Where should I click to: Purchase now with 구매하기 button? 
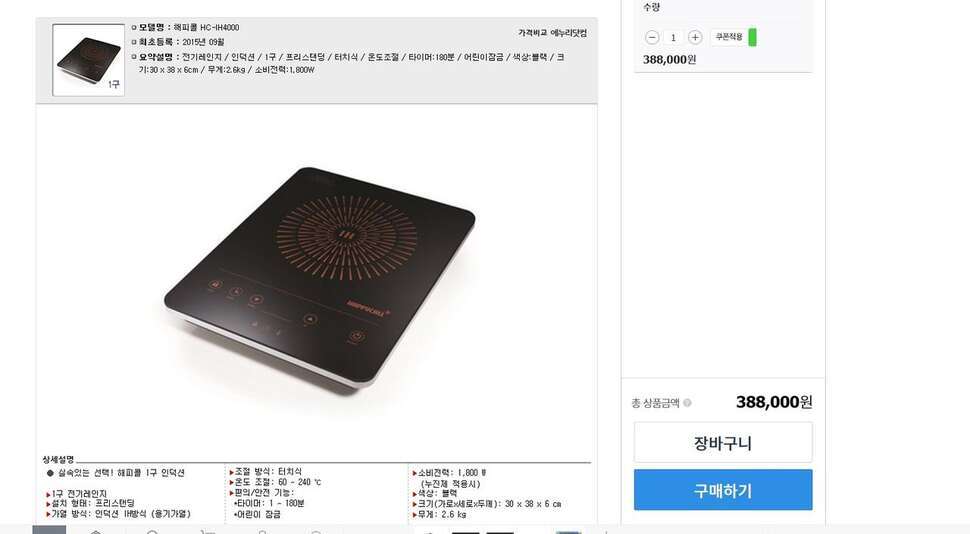tap(723, 490)
